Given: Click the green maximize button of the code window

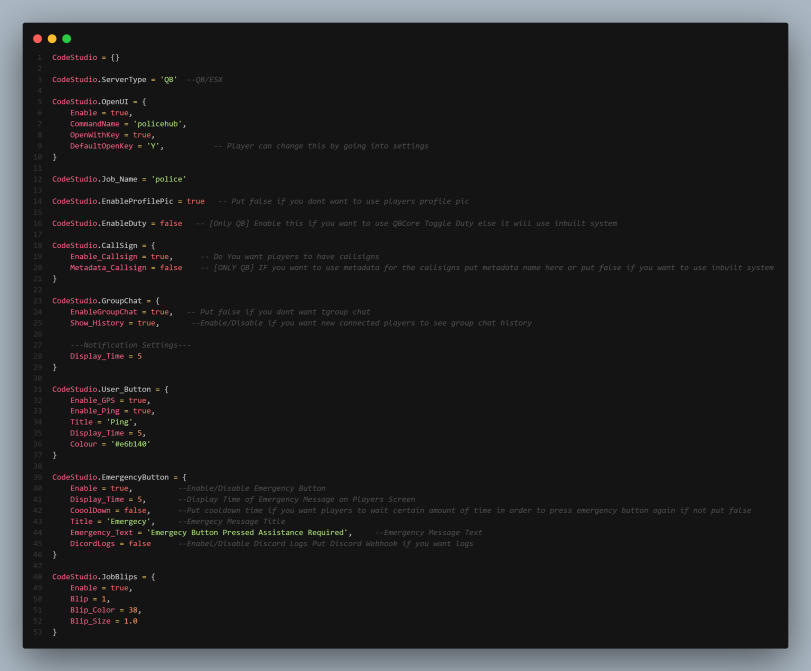Looking at the screenshot, I should pyautogui.click(x=67, y=39).
